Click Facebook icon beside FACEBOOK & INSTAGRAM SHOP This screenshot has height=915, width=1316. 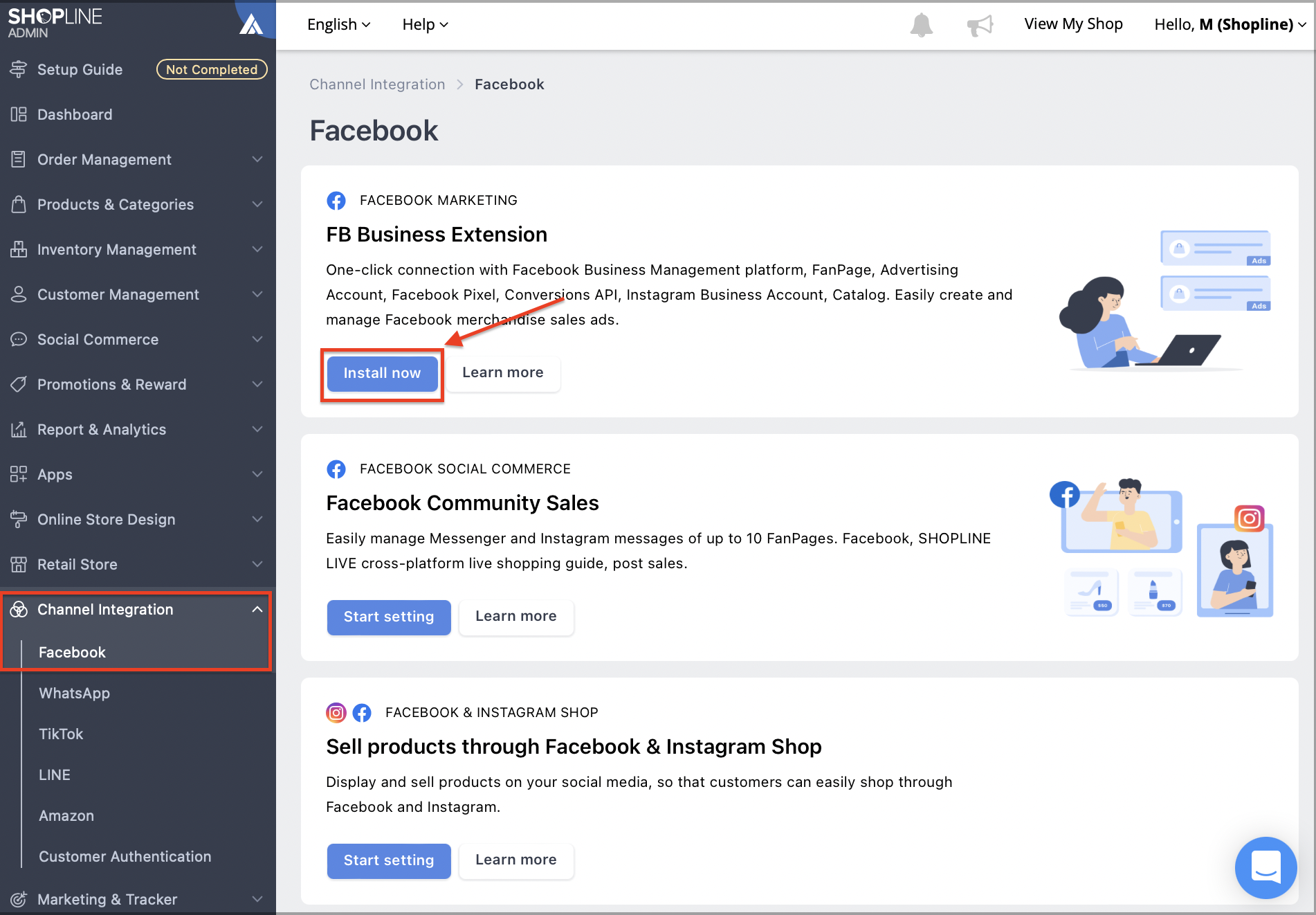[x=362, y=713]
